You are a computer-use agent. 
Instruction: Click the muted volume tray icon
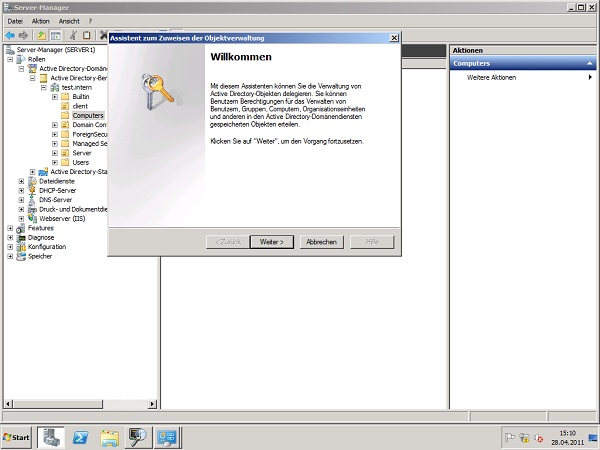(539, 437)
